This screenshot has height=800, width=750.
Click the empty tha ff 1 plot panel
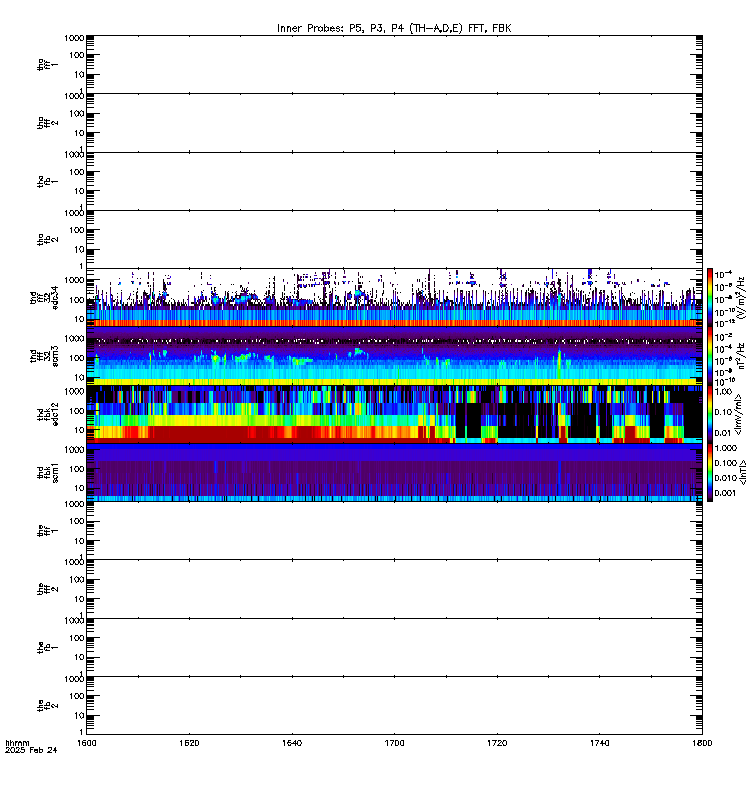(x=394, y=64)
